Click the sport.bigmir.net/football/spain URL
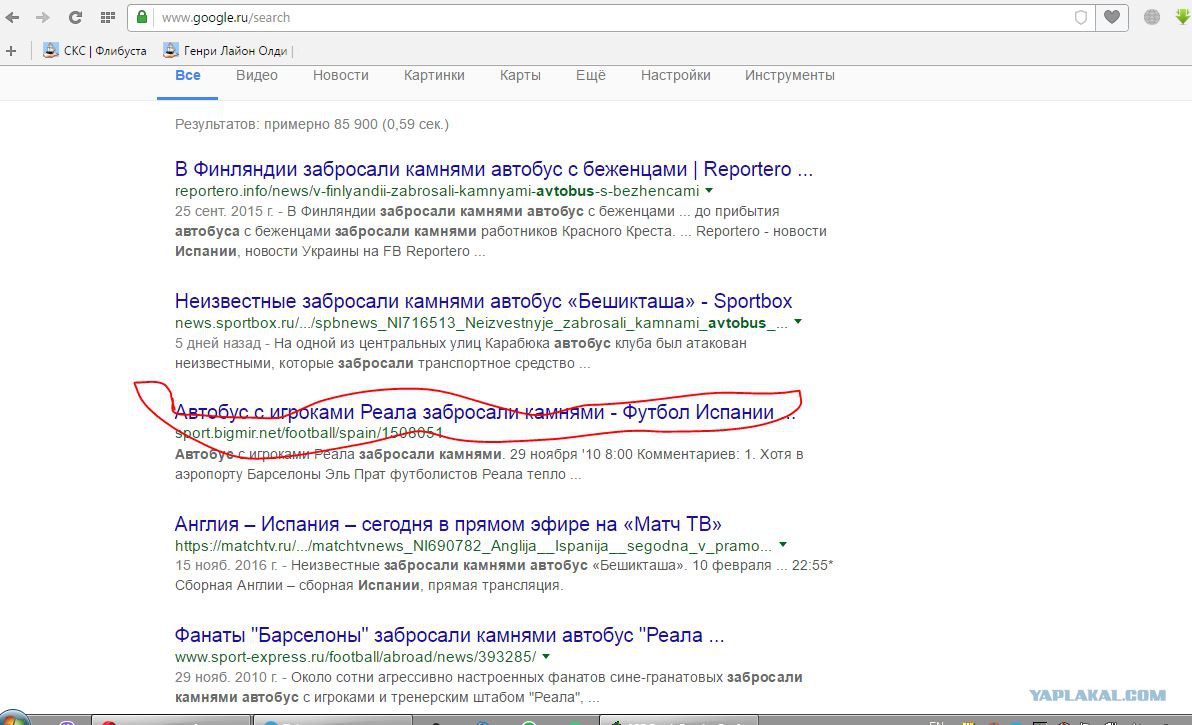 pyautogui.click(x=309, y=433)
